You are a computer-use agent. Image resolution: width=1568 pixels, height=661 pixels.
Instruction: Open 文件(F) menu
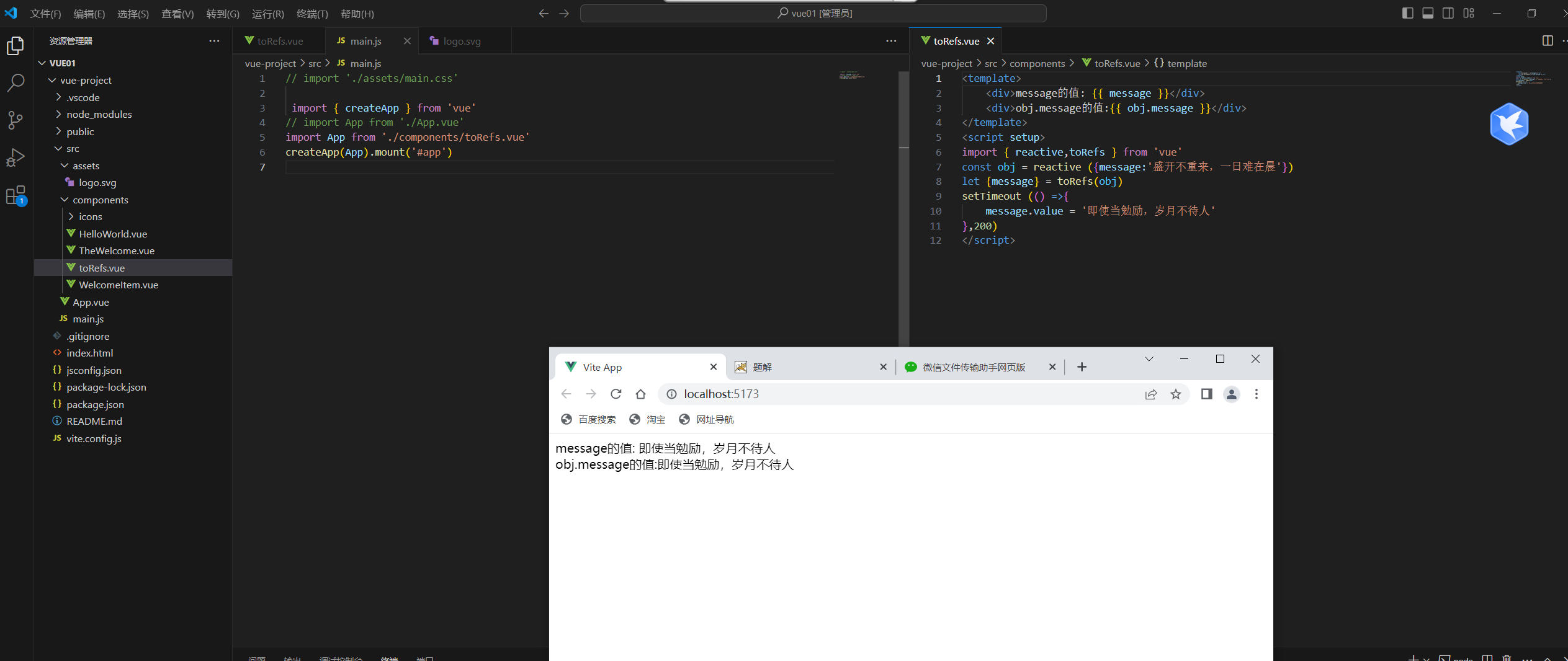click(45, 14)
